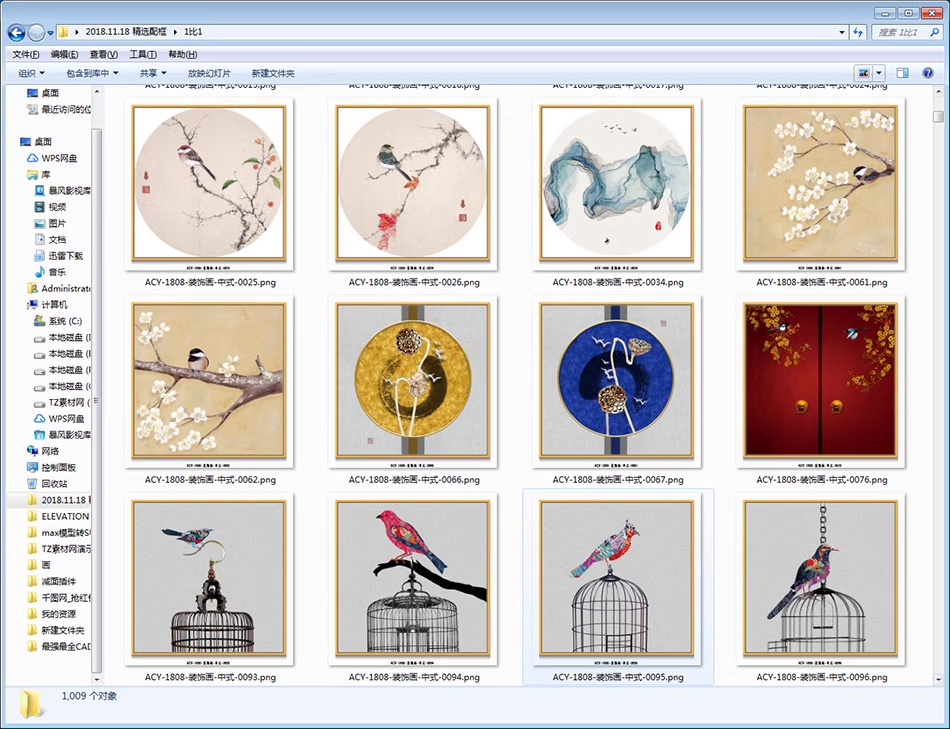Click the refresh button beside address bar
This screenshot has height=729, width=950.
pos(857,32)
